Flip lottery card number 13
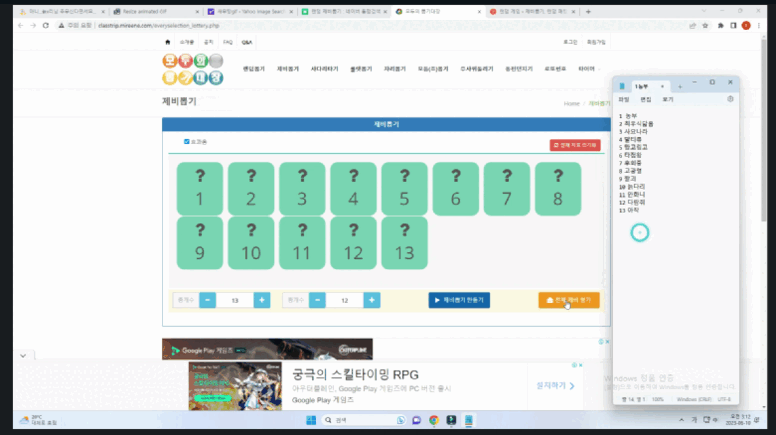The height and width of the screenshot is (435, 776). pyautogui.click(x=404, y=243)
